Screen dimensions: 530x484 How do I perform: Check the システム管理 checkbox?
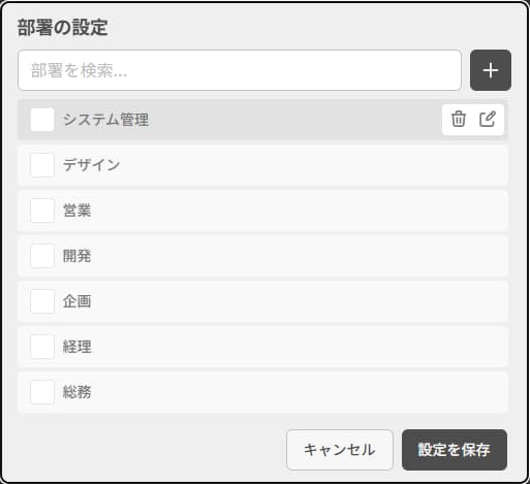pyautogui.click(x=42, y=119)
